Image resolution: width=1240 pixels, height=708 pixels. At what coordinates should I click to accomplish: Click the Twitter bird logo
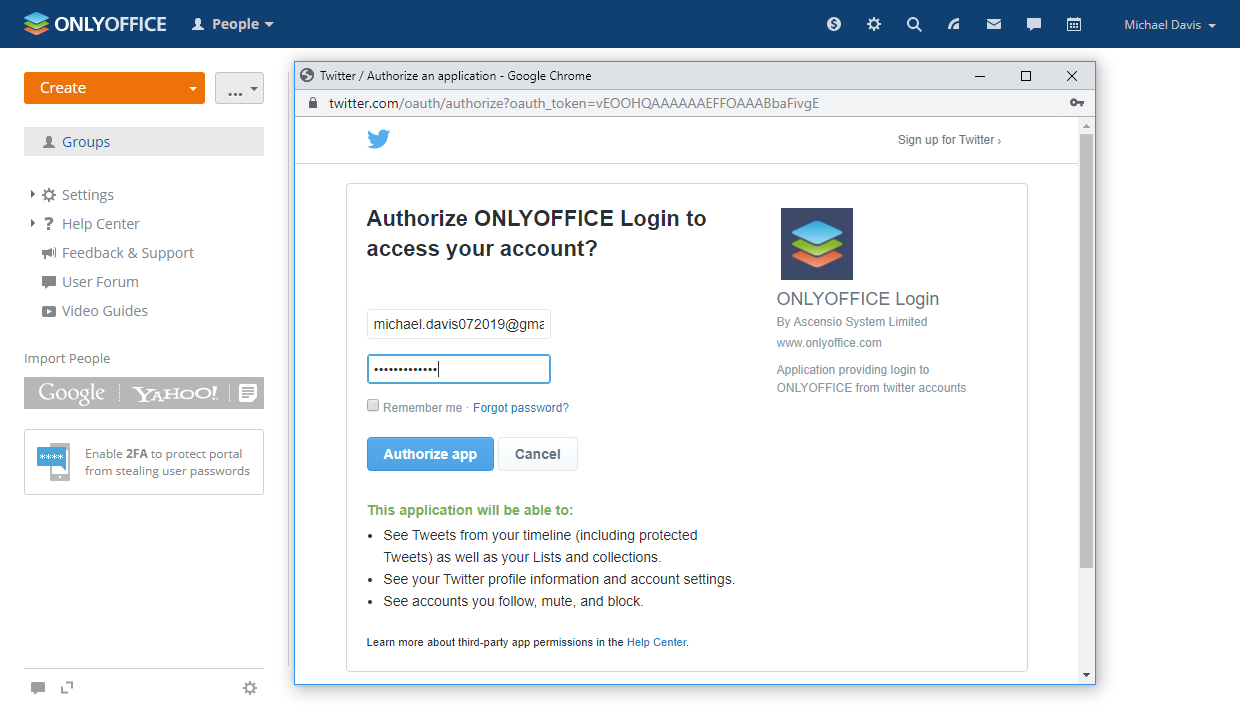378,139
